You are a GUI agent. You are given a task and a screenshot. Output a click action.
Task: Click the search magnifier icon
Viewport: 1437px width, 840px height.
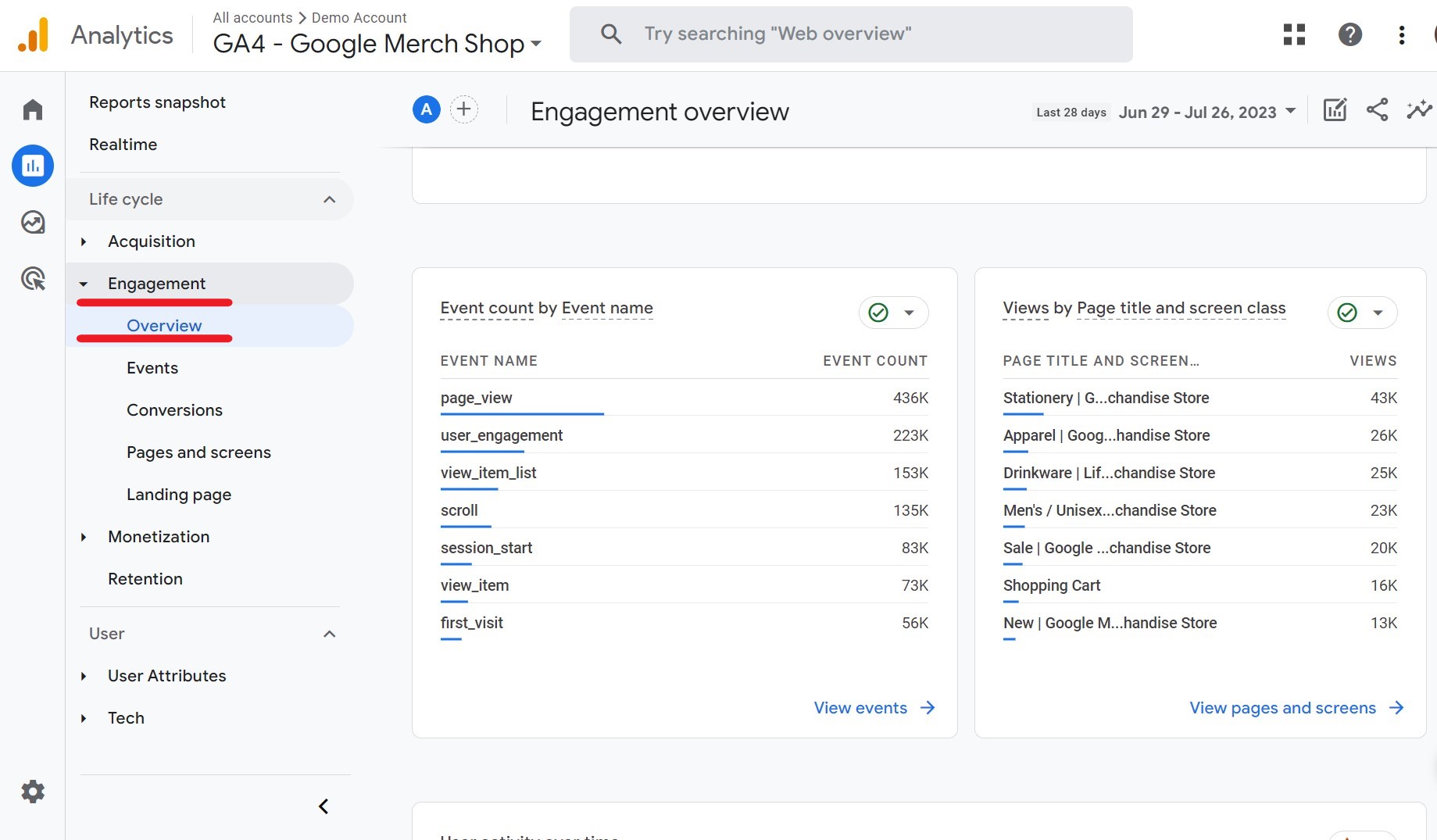click(611, 34)
